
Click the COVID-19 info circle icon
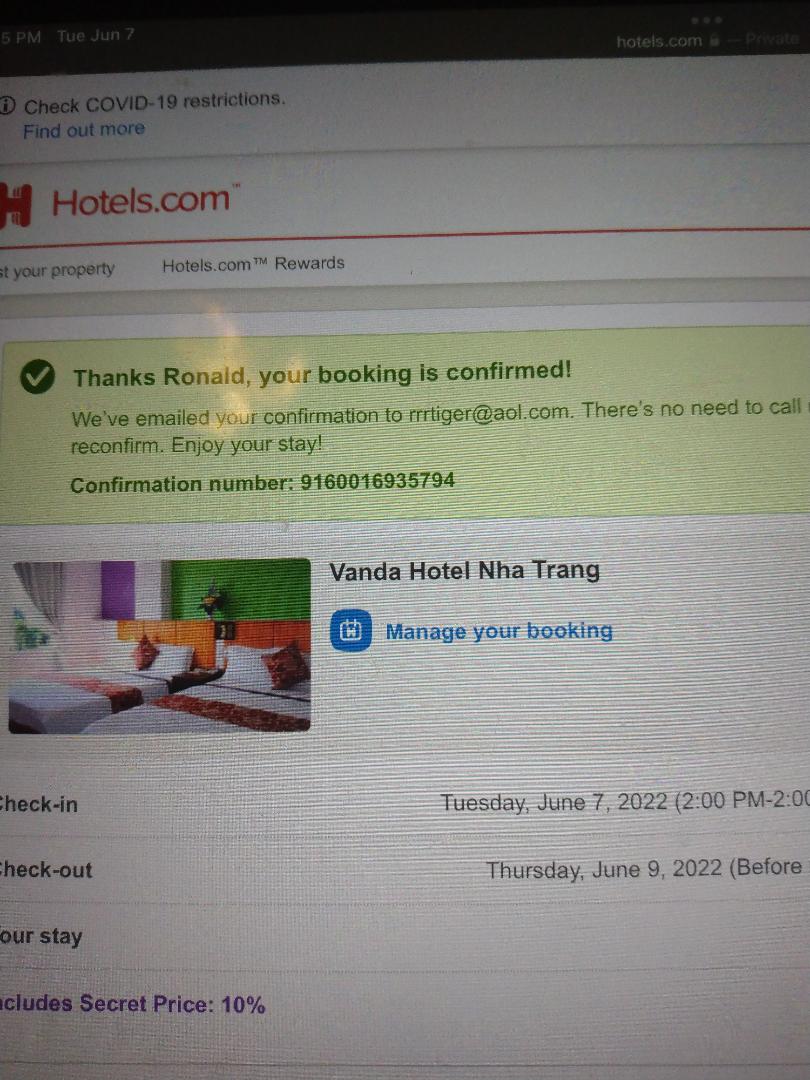pyautogui.click(x=7, y=105)
